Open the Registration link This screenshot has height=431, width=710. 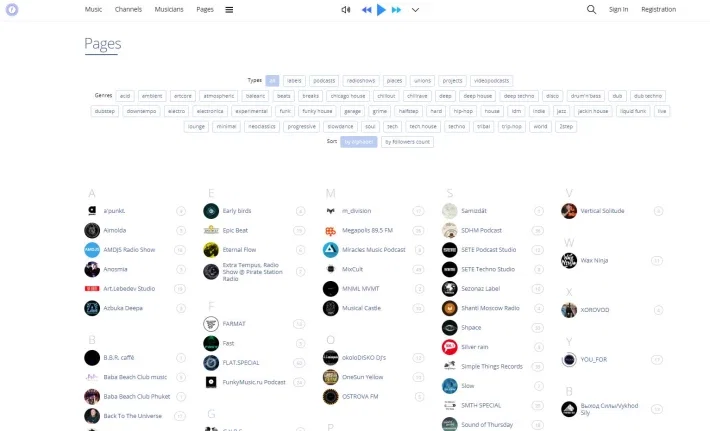pos(658,9)
